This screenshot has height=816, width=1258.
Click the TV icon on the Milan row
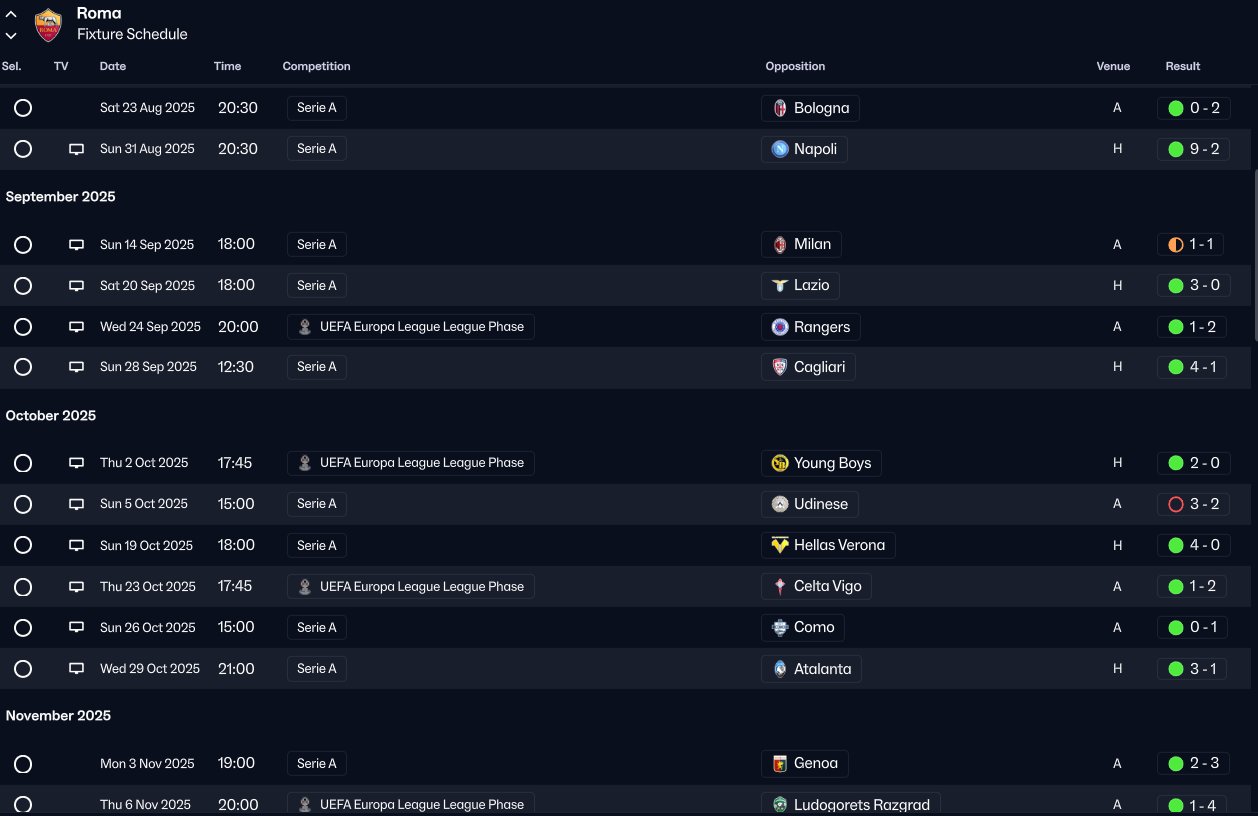[76, 245]
